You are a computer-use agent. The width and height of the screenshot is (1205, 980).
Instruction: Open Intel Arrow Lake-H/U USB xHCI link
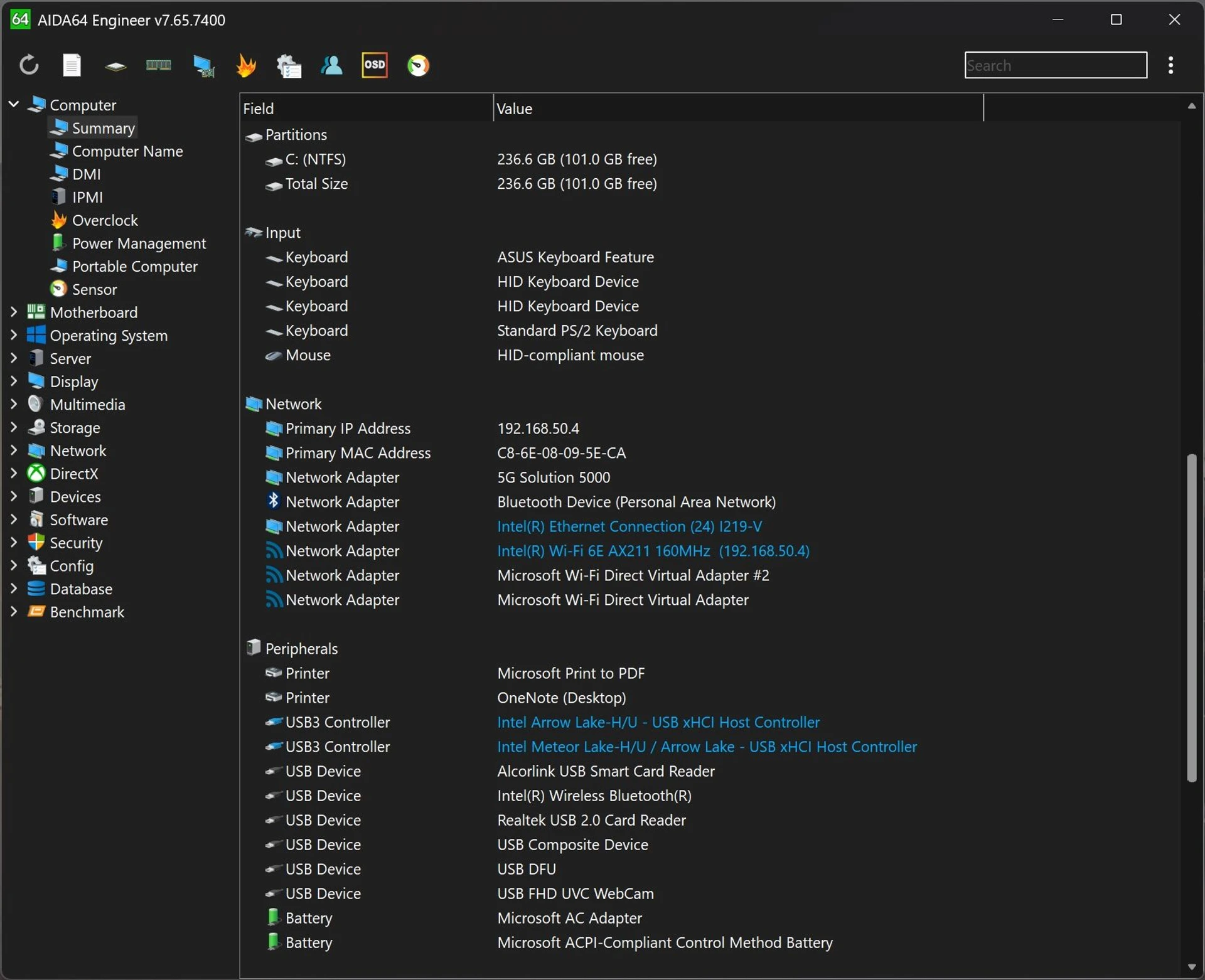click(658, 722)
